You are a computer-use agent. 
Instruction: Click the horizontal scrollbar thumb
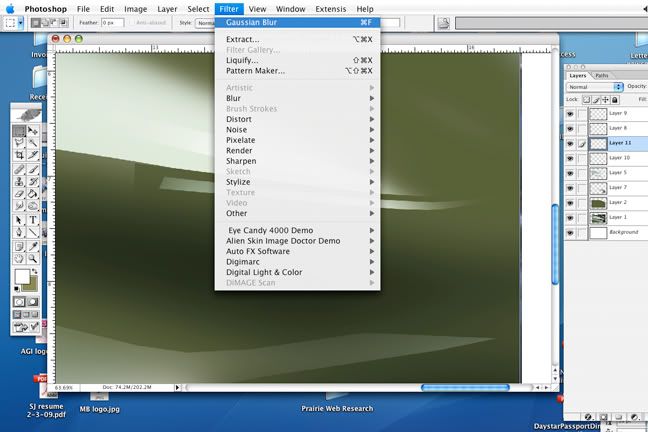coord(465,387)
